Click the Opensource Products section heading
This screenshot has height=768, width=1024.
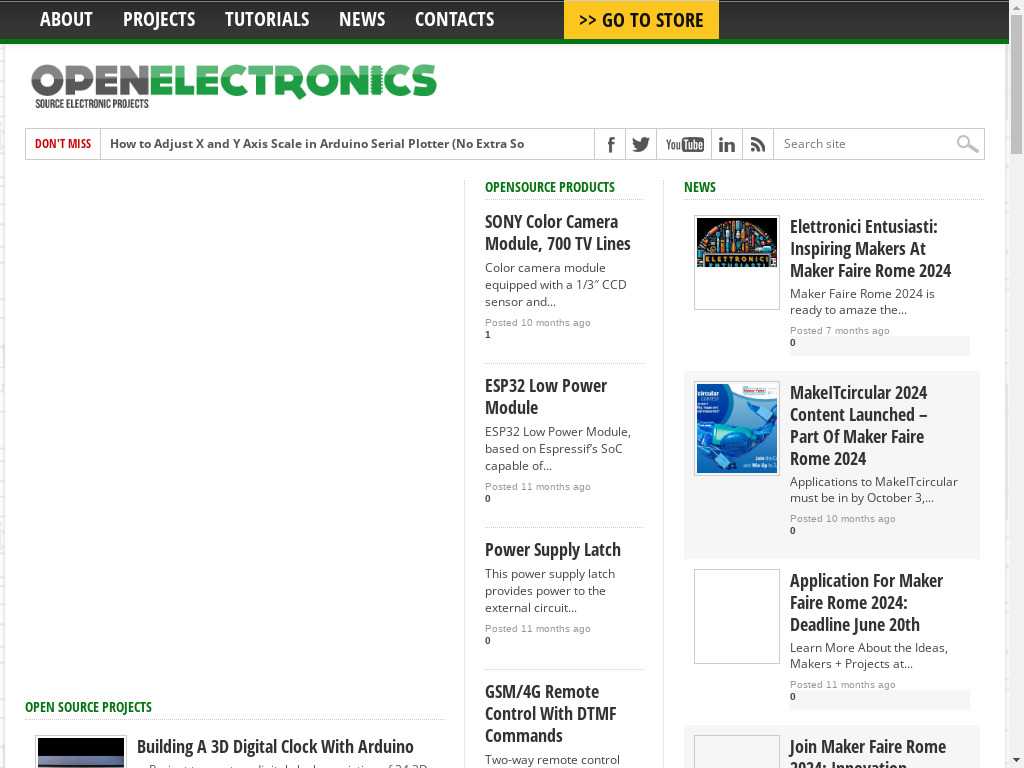coord(550,187)
